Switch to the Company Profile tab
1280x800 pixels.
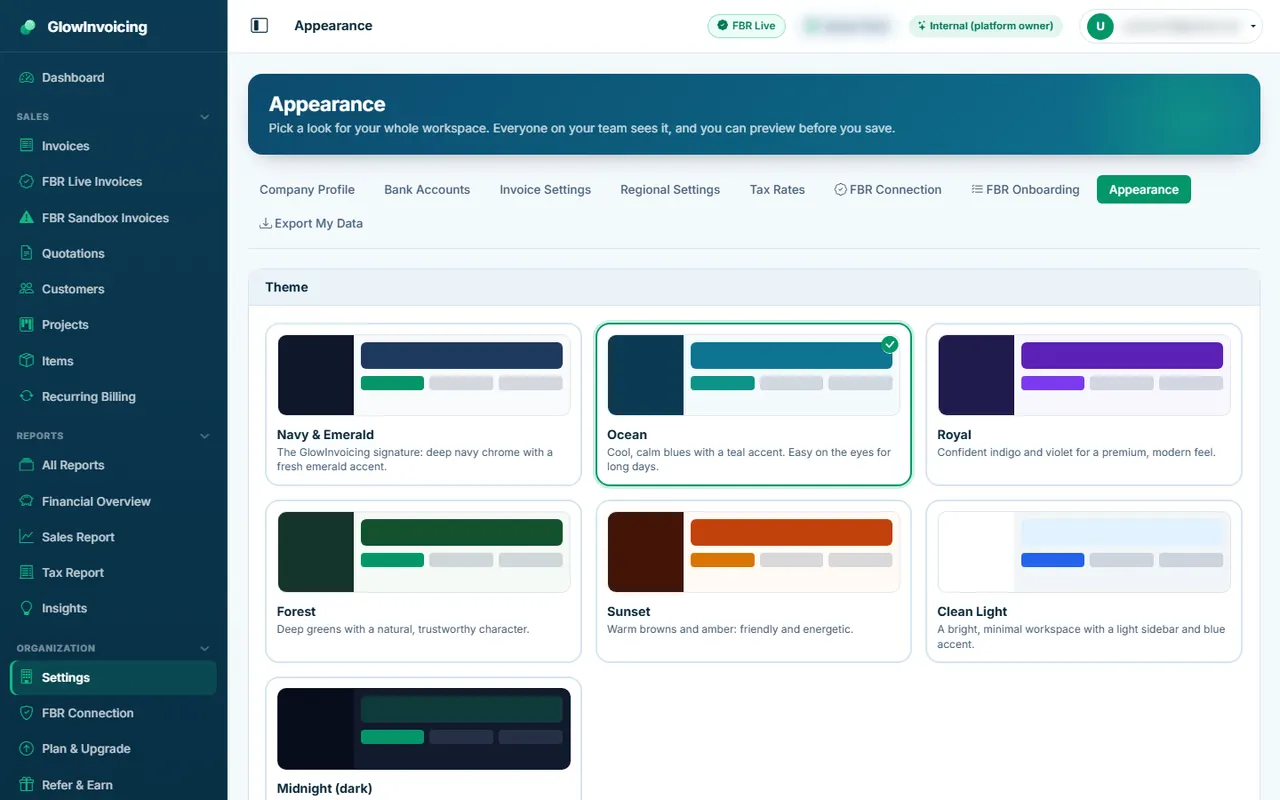point(307,190)
